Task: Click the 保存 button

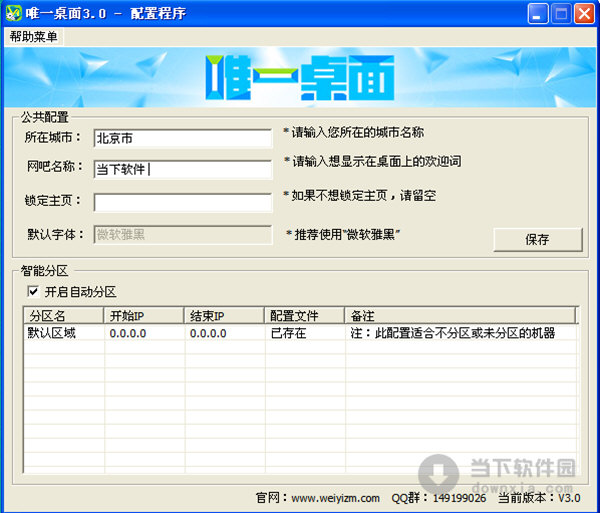Action: coord(538,239)
